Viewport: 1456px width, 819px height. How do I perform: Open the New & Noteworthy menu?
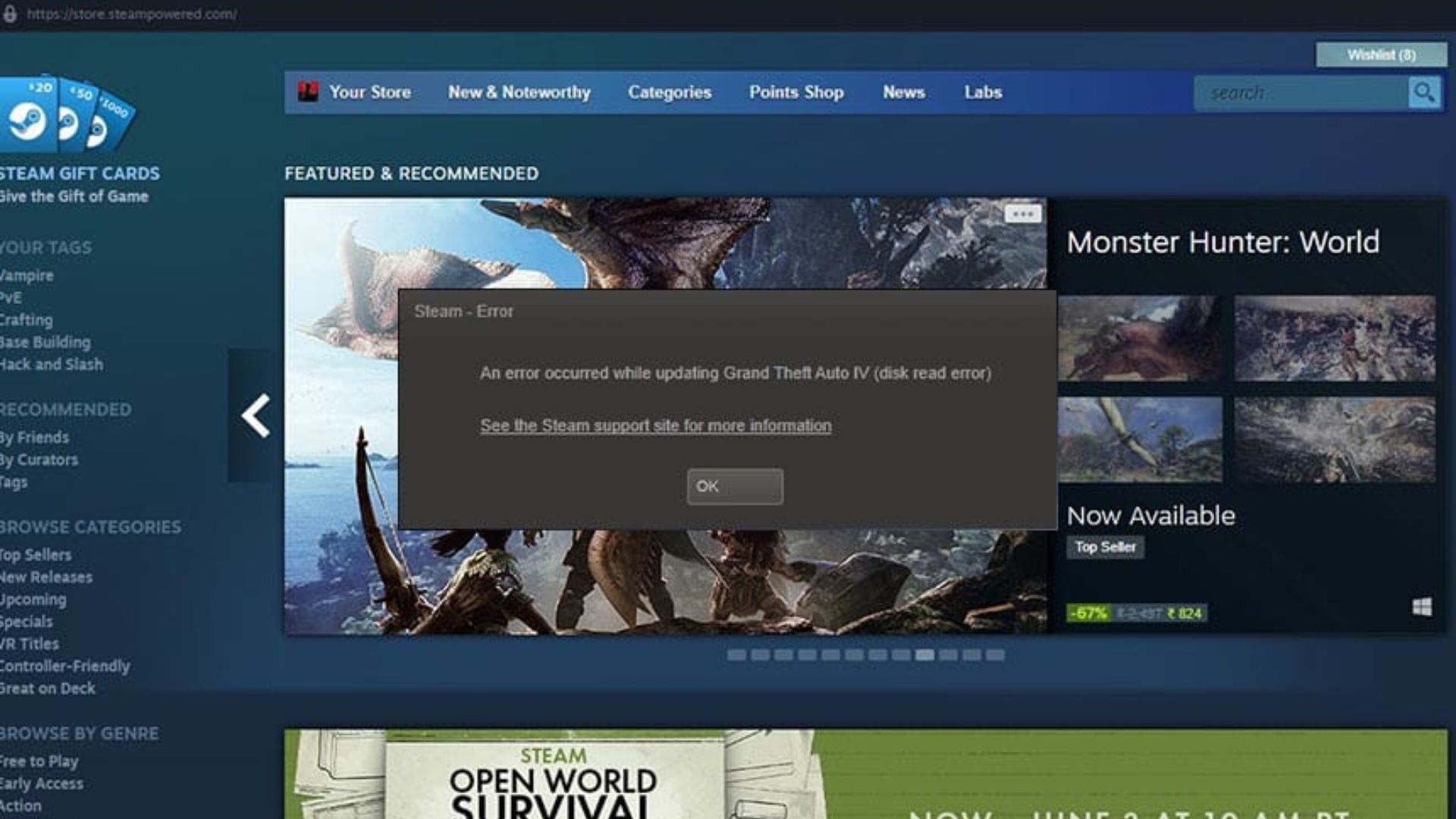(x=519, y=93)
